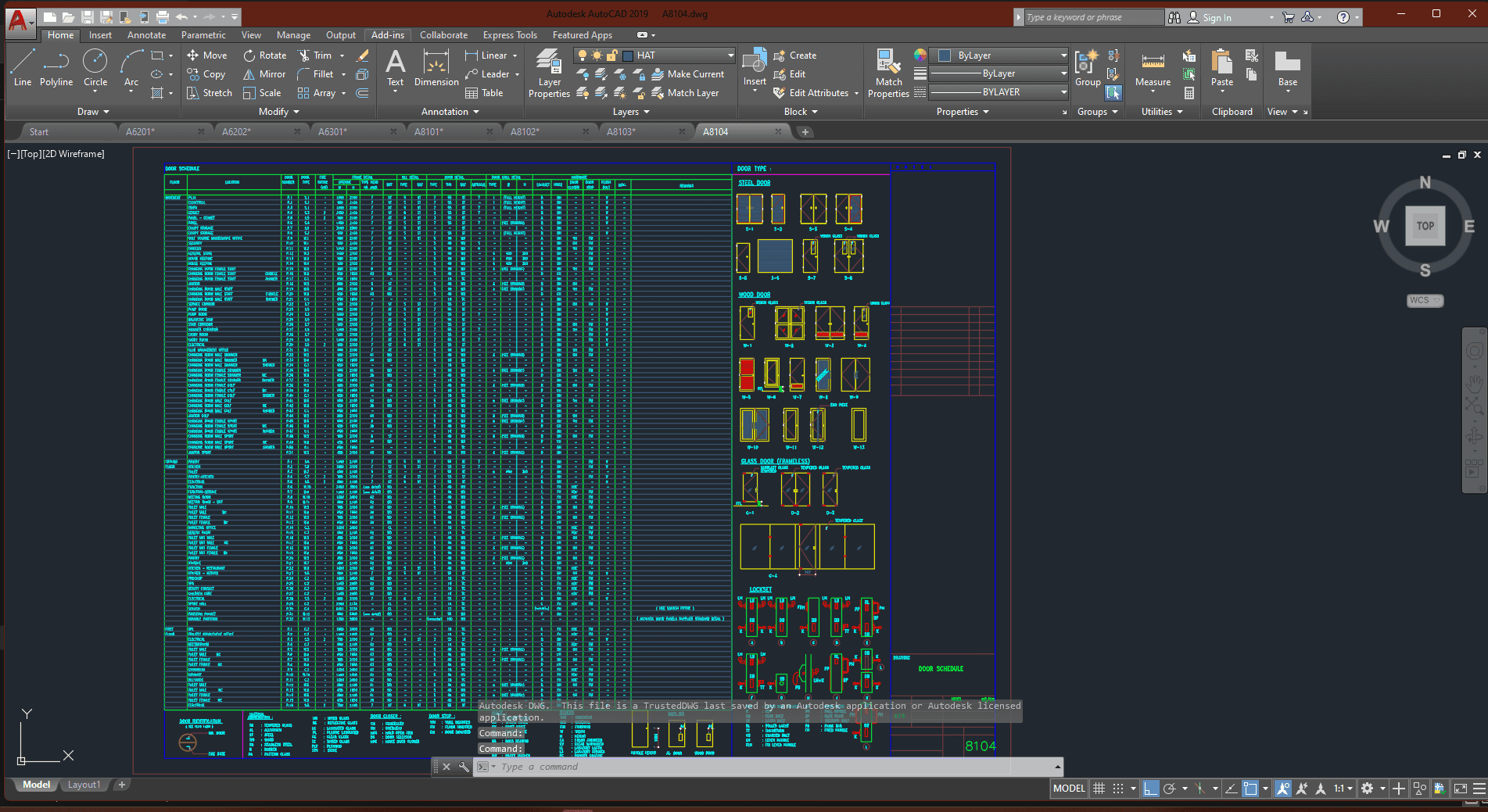Screen dimensions: 1488x812
Task: Select the Move modify tool
Action: point(206,55)
